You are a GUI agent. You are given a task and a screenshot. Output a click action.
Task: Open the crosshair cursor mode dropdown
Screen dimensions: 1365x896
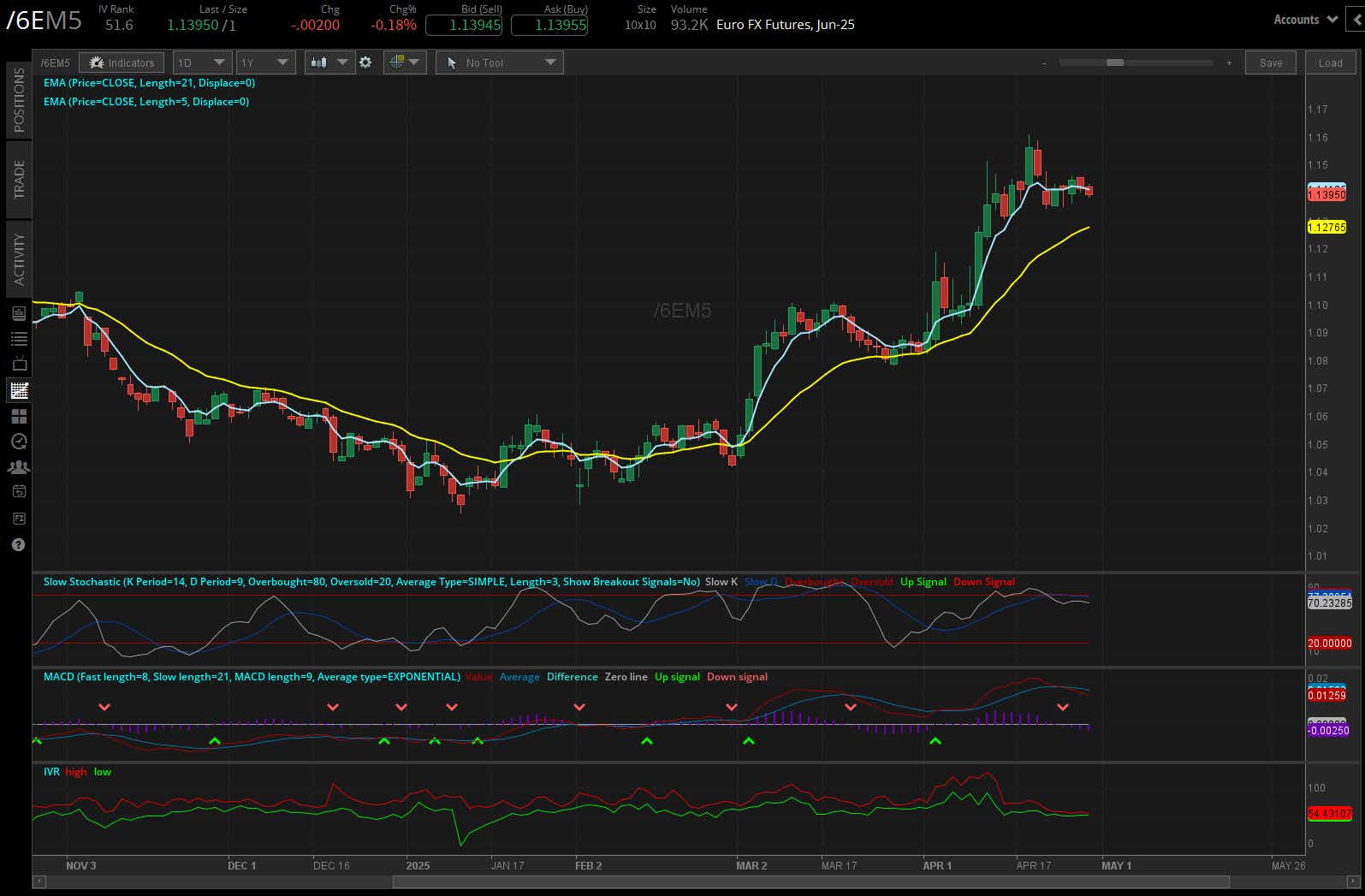coord(405,62)
